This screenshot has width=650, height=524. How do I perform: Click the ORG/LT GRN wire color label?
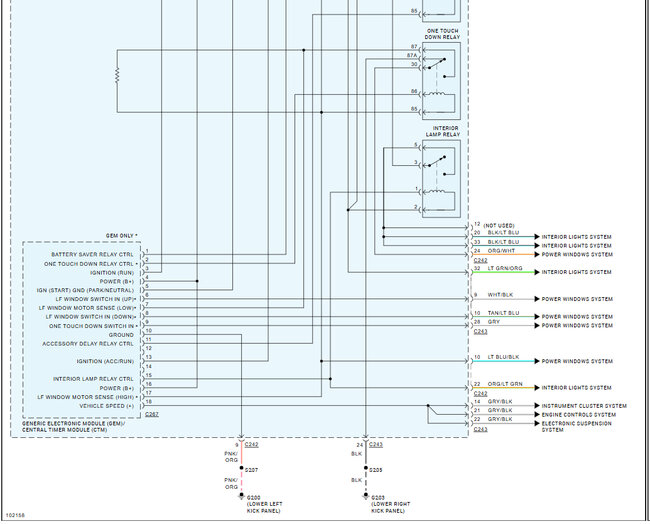(x=505, y=384)
